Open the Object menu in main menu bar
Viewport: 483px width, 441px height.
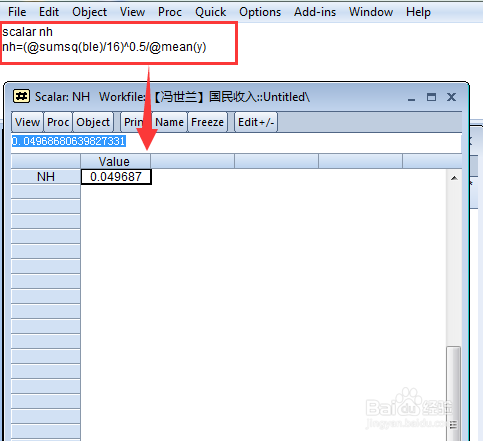point(89,12)
